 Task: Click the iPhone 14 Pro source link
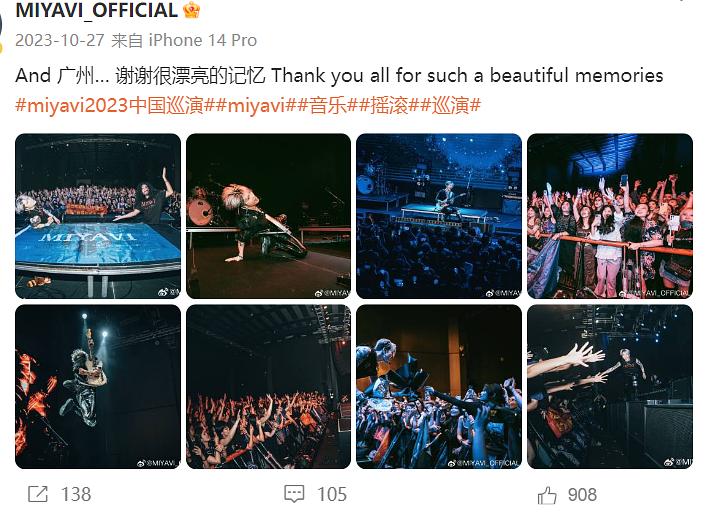[203, 40]
